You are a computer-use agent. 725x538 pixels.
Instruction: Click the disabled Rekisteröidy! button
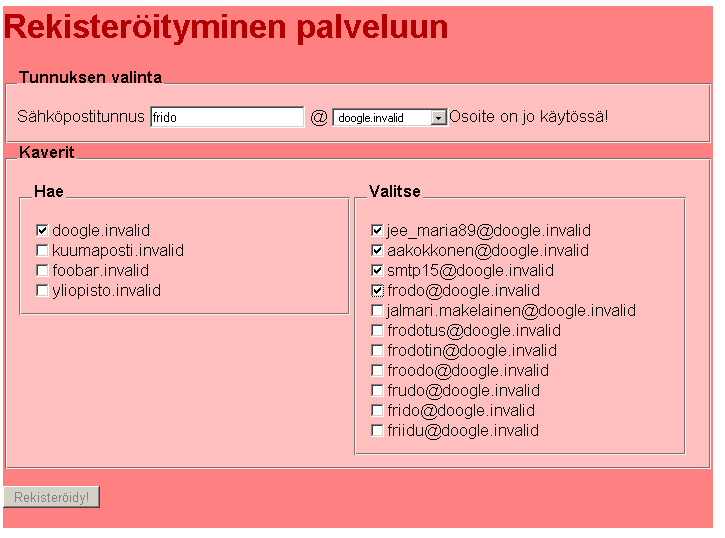[51, 497]
